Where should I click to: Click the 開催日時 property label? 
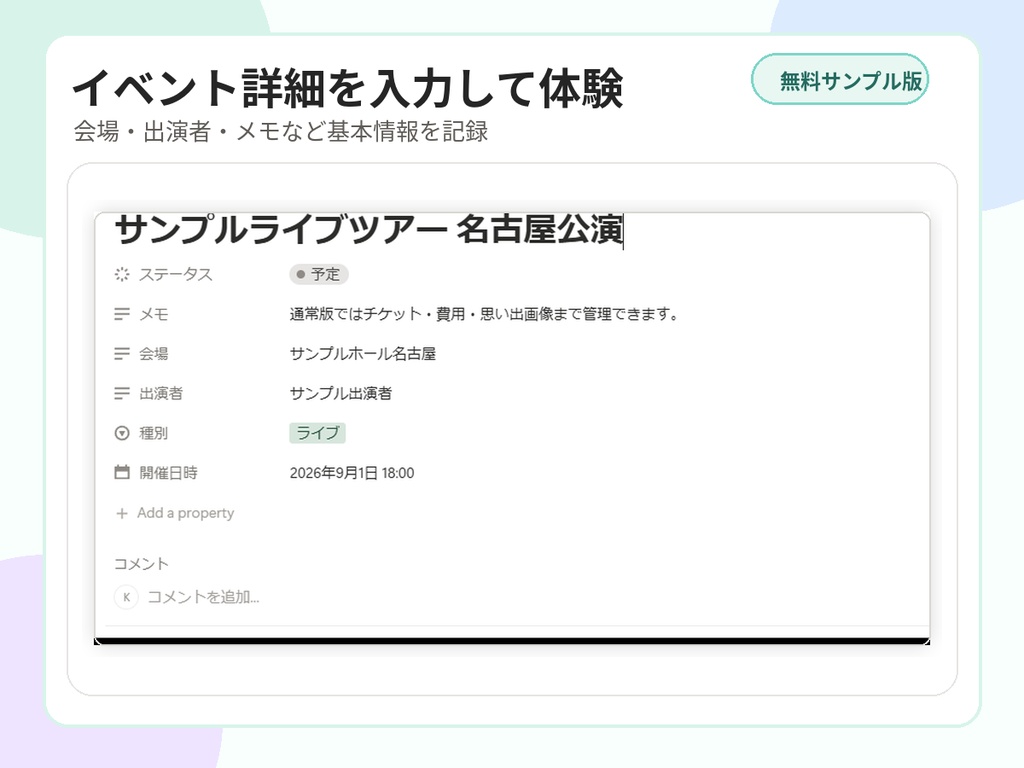coord(168,473)
